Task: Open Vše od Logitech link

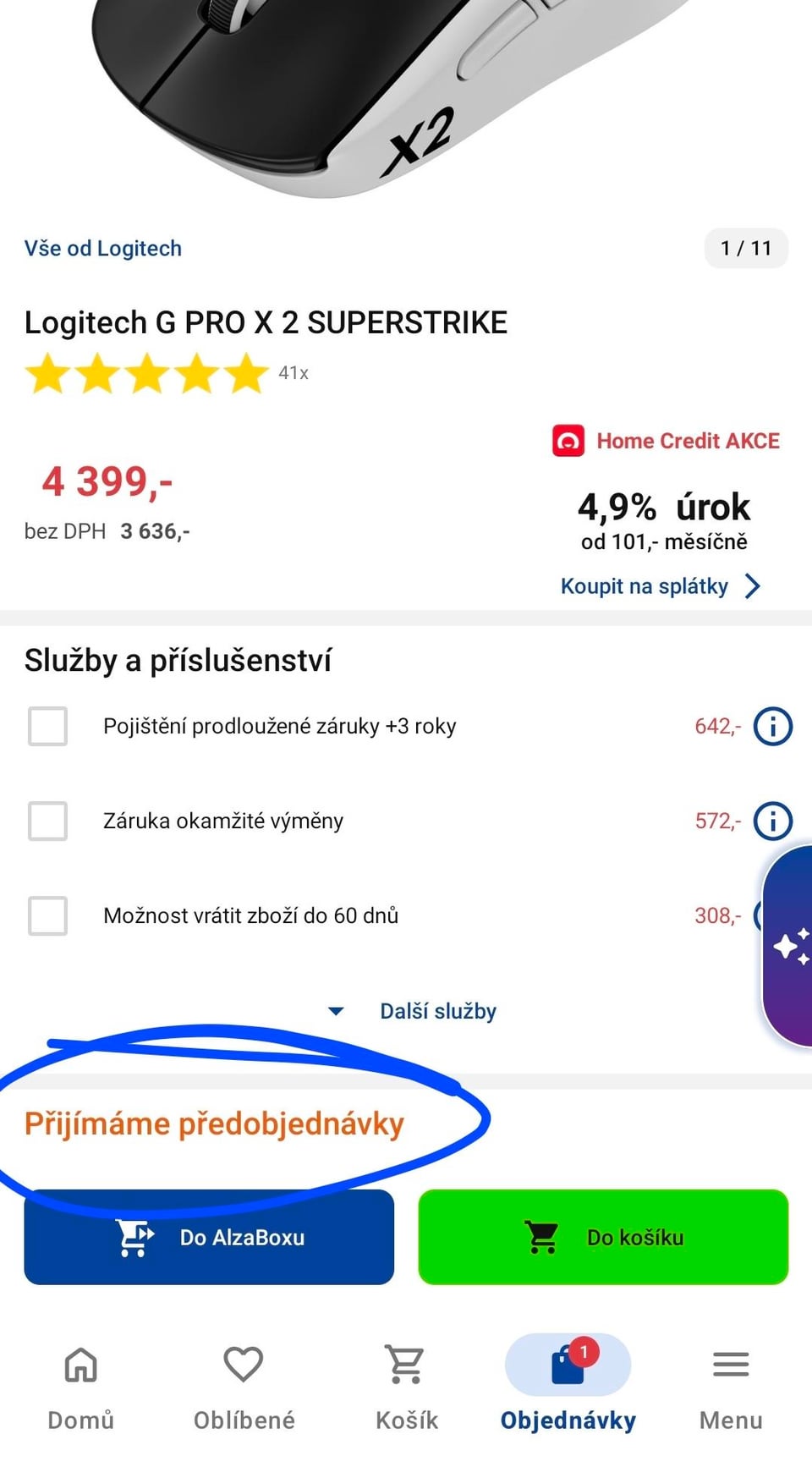Action: pos(103,248)
